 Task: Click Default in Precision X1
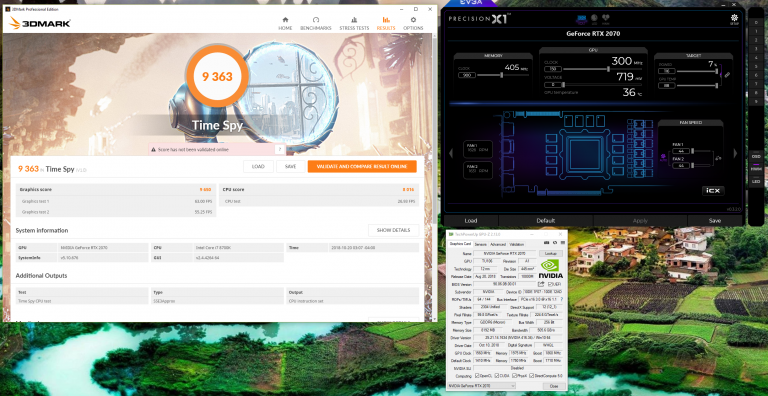[x=546, y=221]
